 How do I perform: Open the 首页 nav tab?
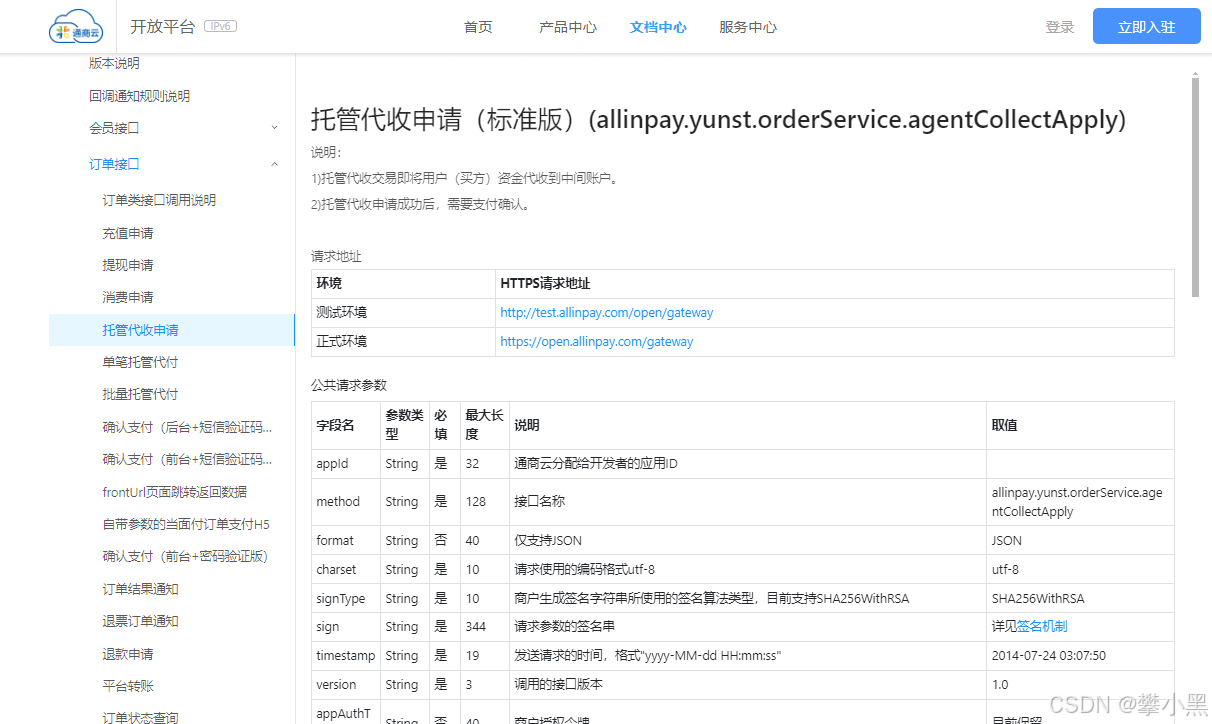tap(478, 27)
